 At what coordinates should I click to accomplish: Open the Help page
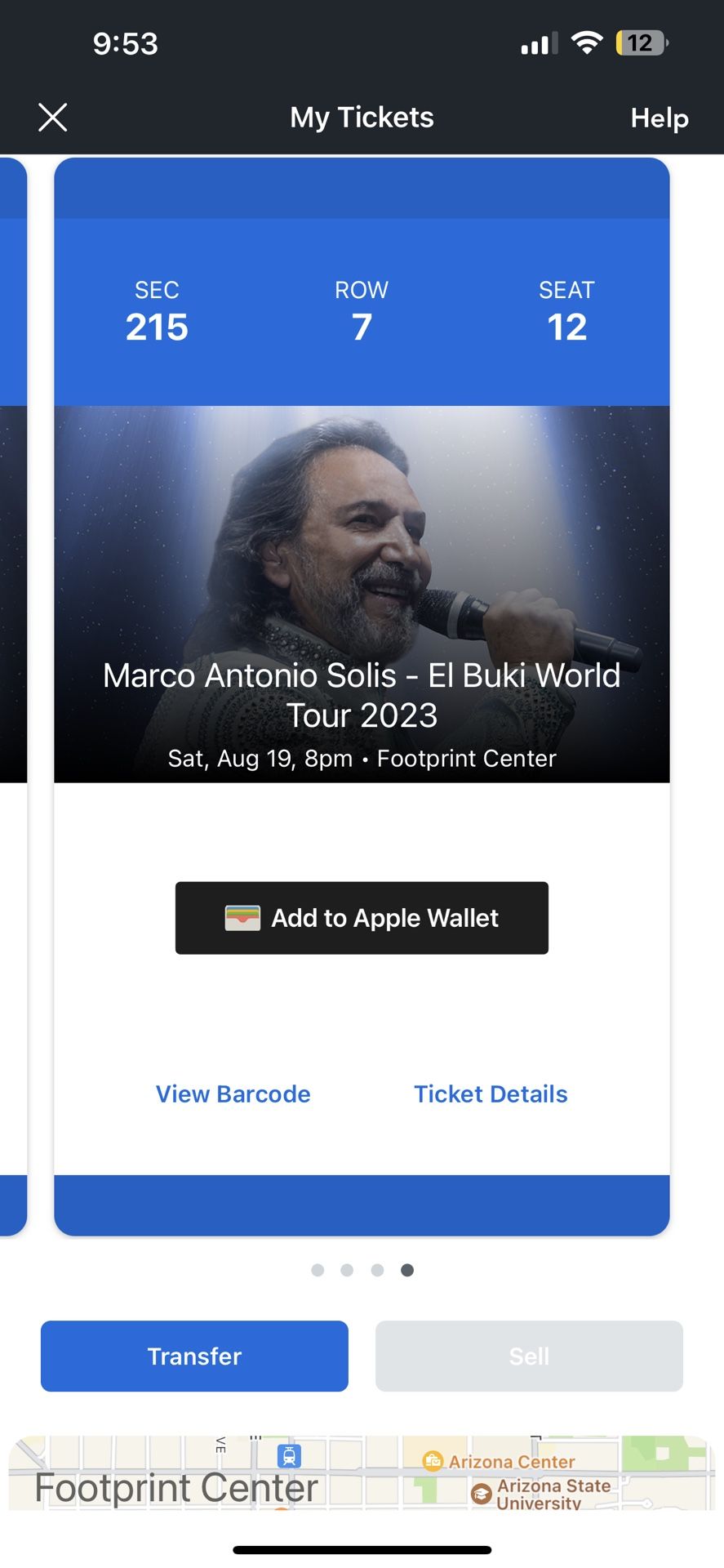click(659, 118)
